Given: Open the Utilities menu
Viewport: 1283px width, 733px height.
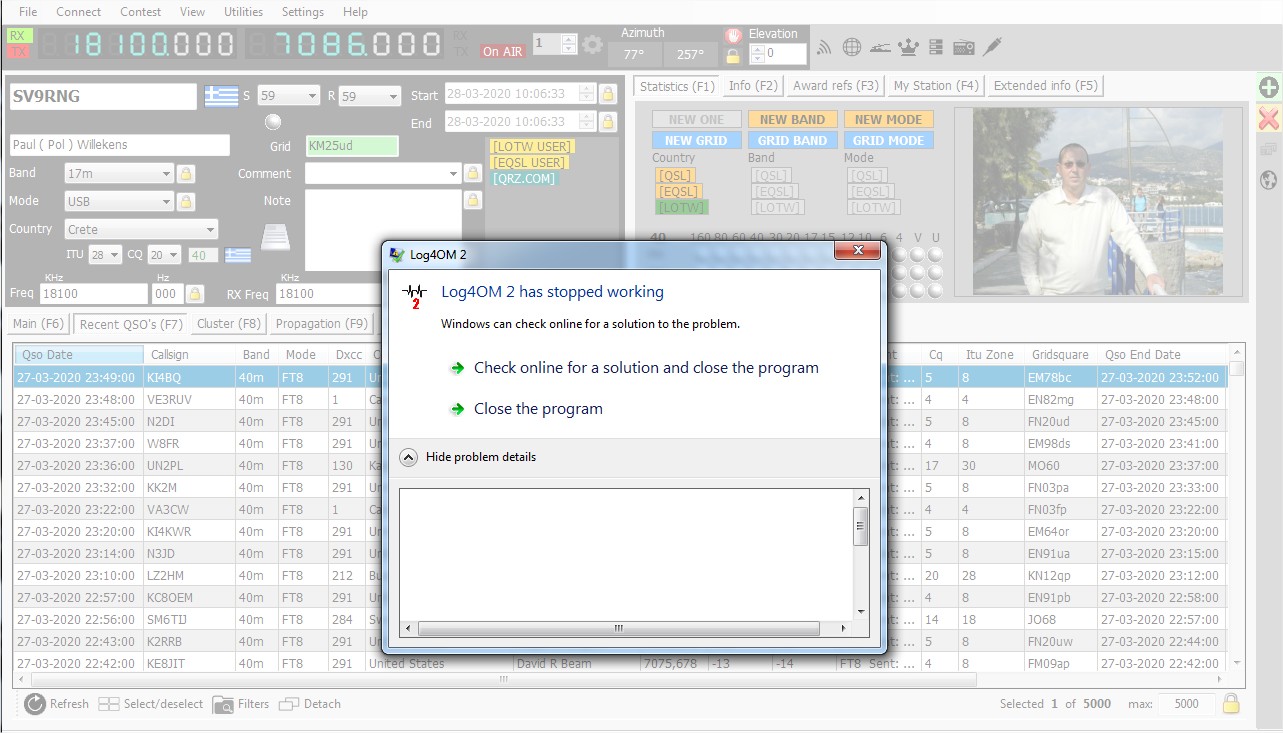Looking at the screenshot, I should pyautogui.click(x=243, y=12).
